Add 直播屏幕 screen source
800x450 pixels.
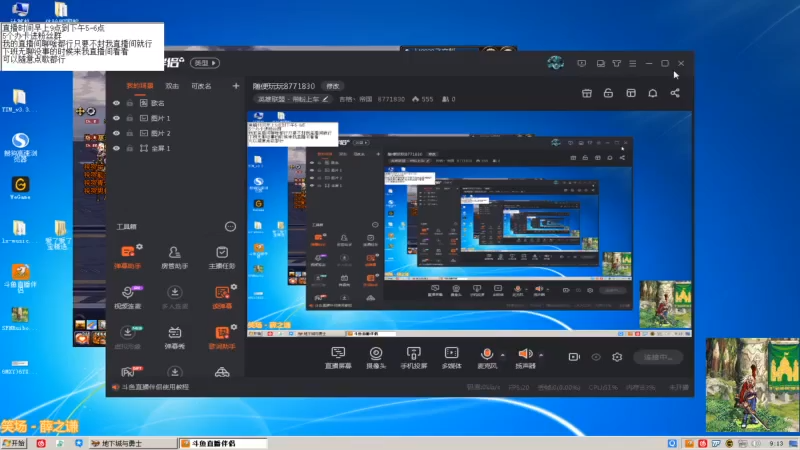(338, 358)
